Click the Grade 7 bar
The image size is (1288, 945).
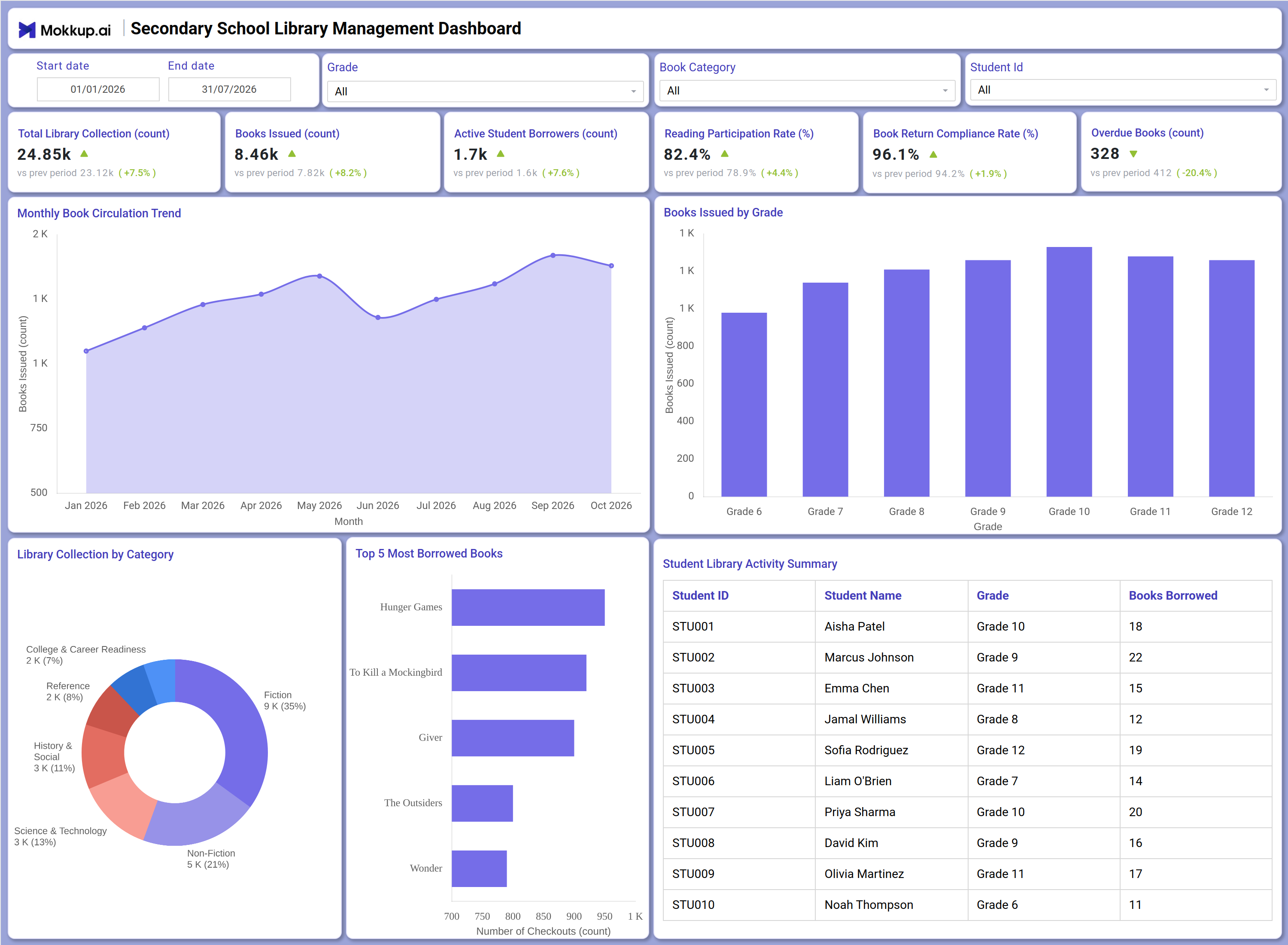click(x=825, y=390)
